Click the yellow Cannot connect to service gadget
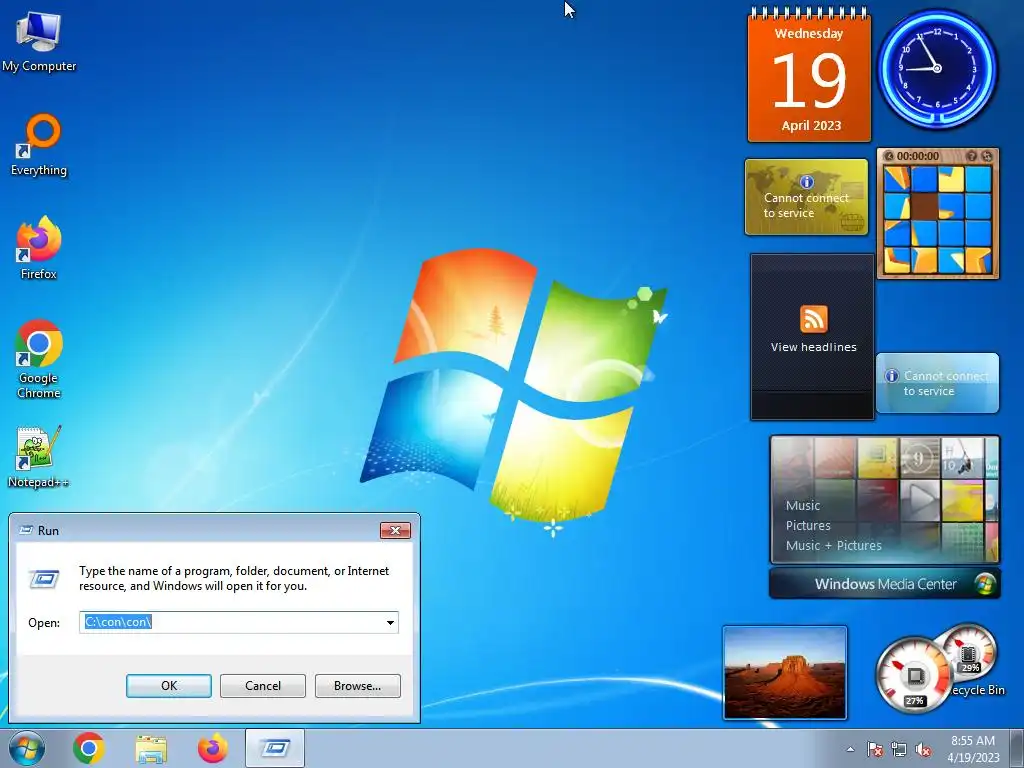 807,197
